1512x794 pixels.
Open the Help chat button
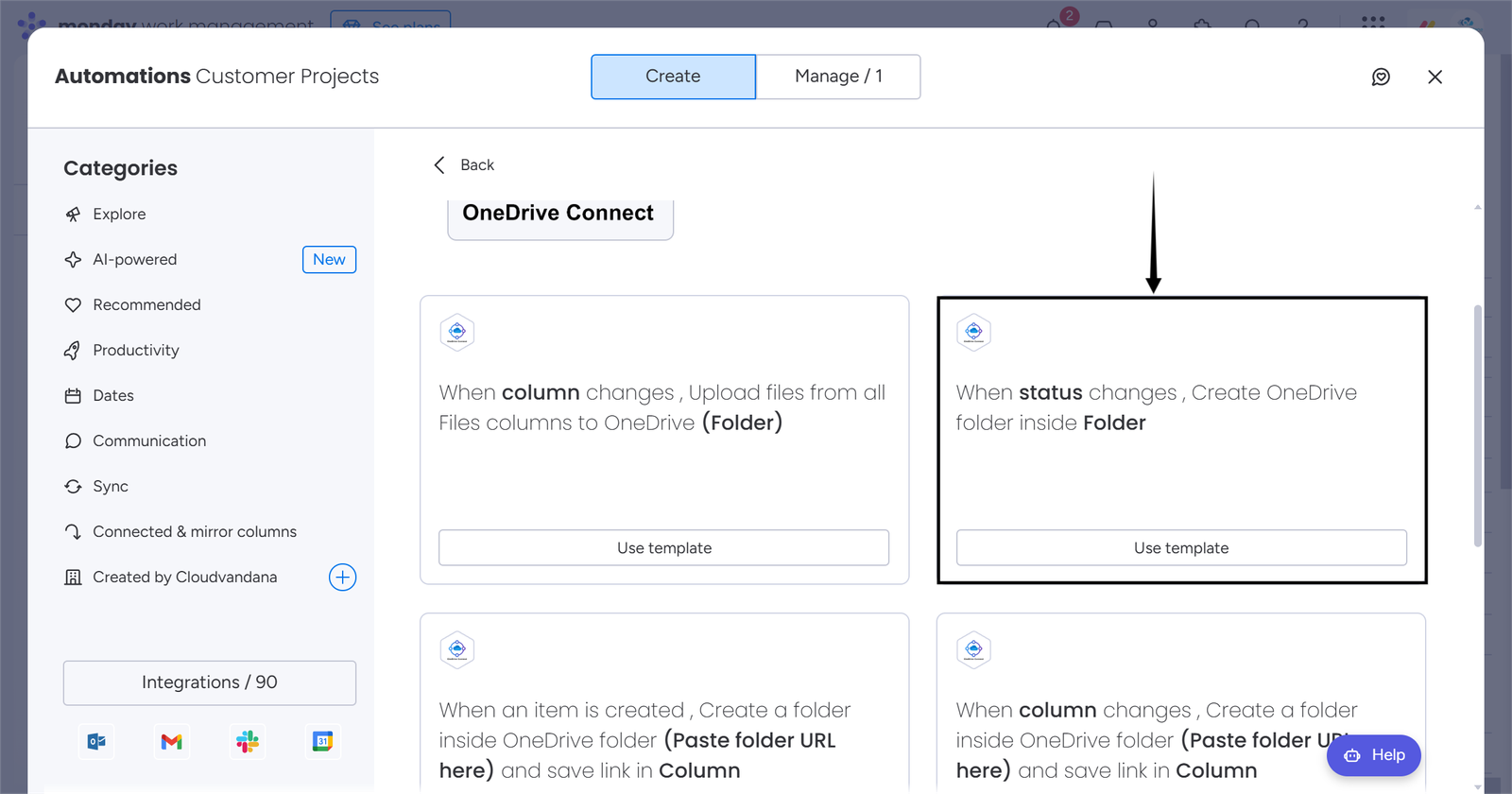1374,755
